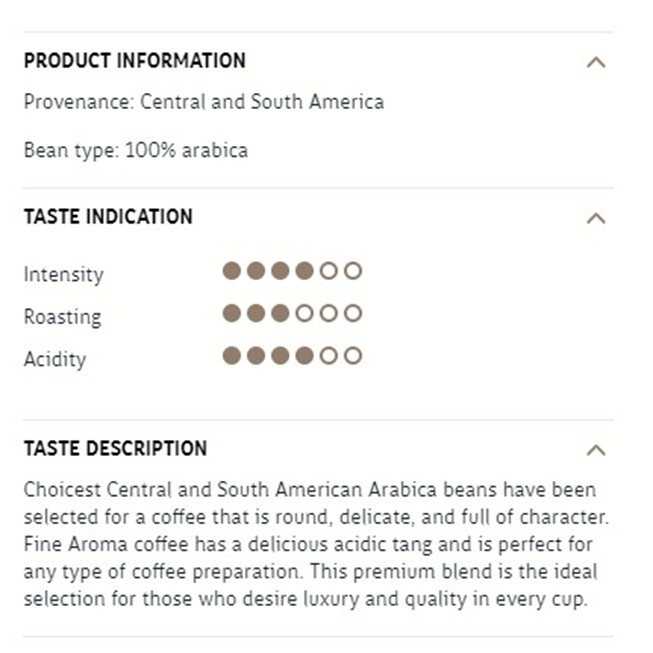Click the Product Information heading
653x653 pixels.
(x=135, y=61)
